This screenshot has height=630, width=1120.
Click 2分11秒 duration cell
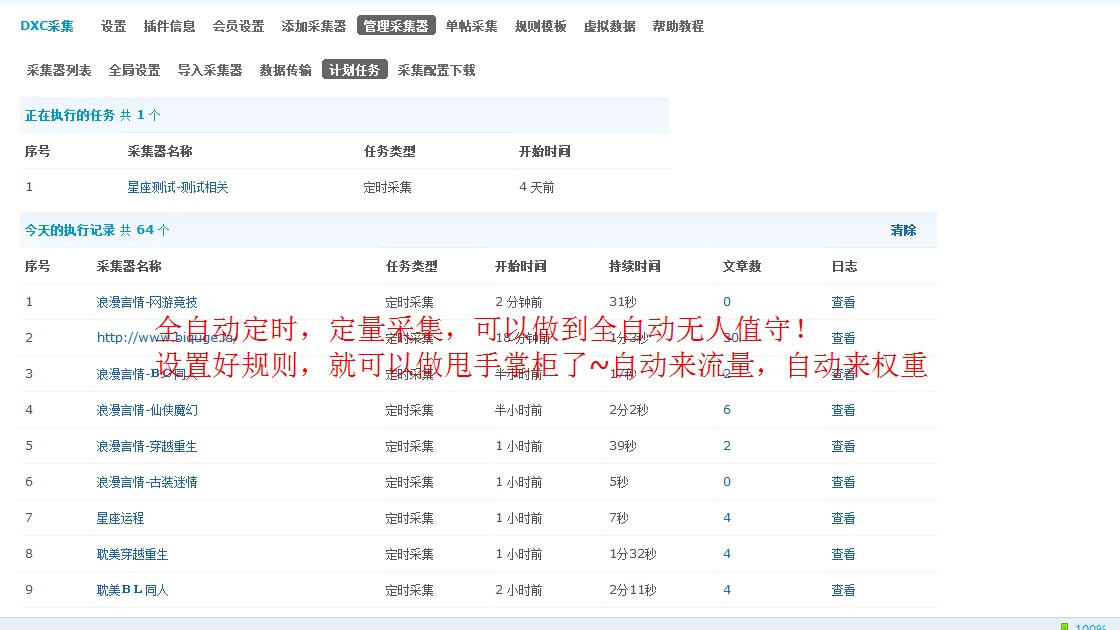[x=633, y=590]
